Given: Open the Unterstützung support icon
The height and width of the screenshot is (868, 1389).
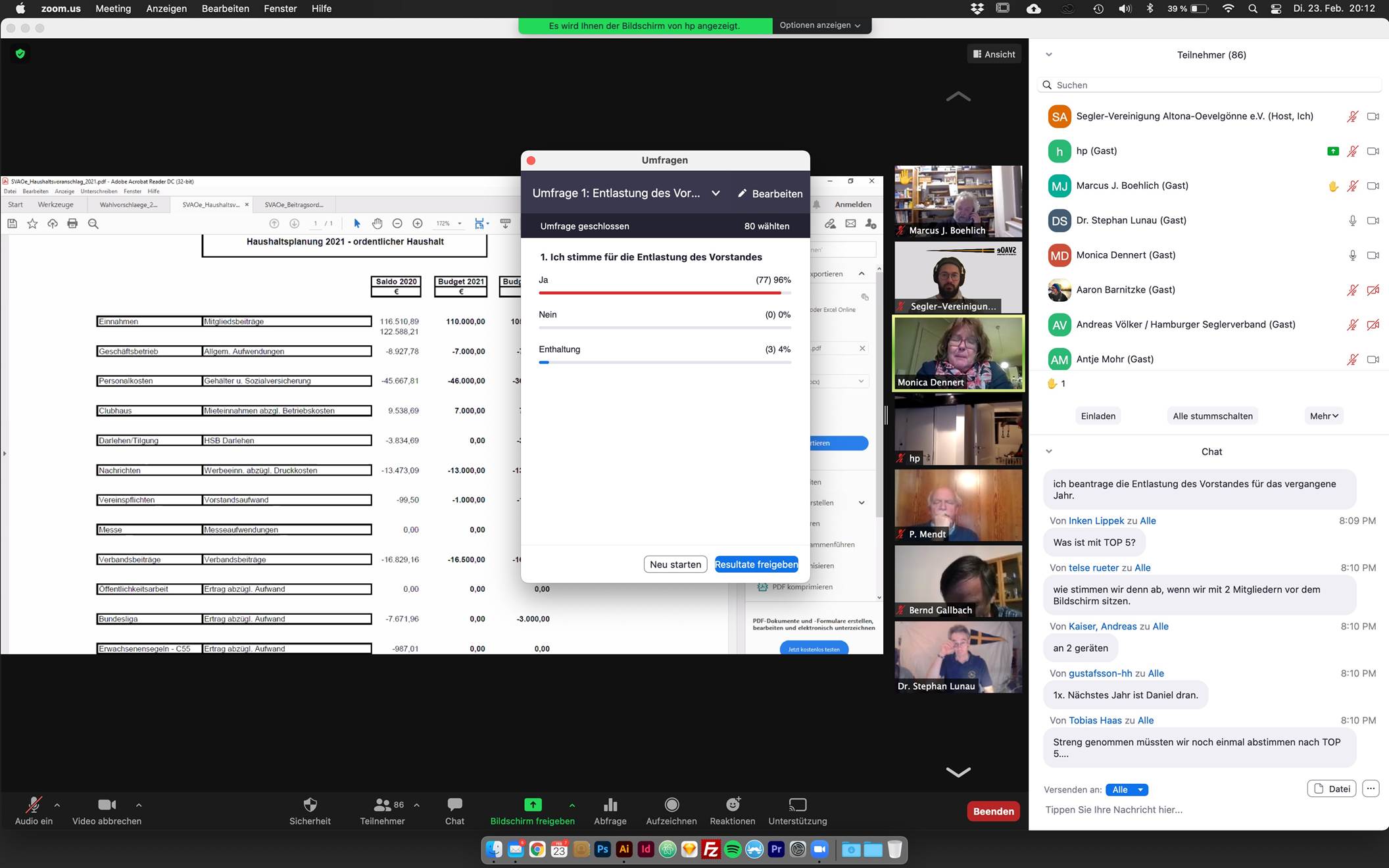Looking at the screenshot, I should (798, 804).
